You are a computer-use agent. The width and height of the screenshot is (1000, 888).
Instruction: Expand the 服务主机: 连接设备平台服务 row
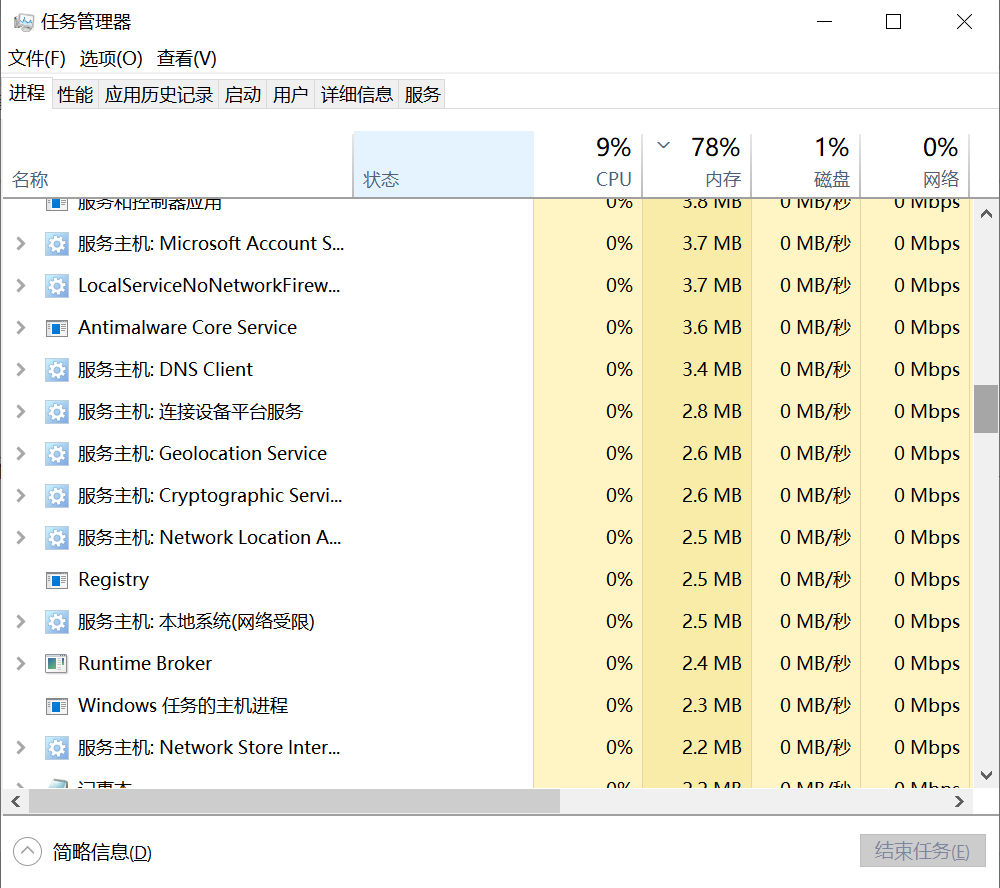[20, 412]
